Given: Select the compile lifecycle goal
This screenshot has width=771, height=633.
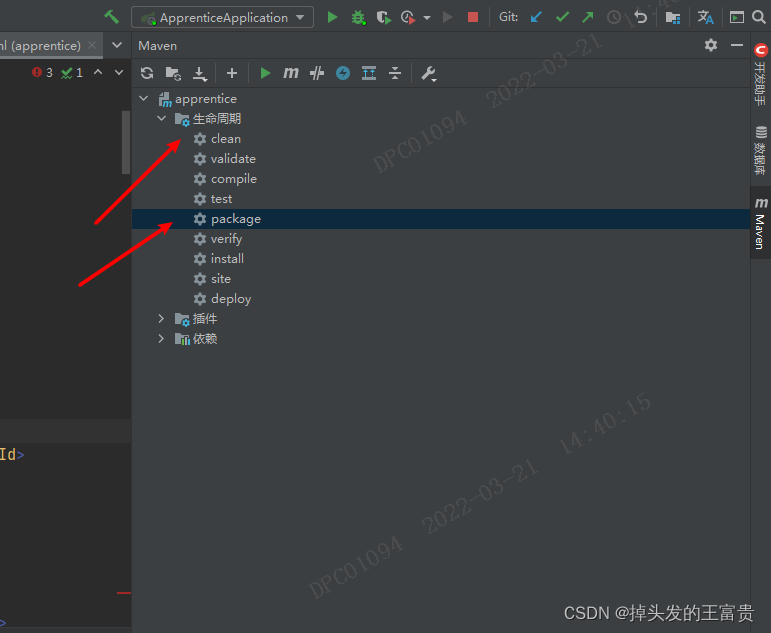Looking at the screenshot, I should 234,179.
